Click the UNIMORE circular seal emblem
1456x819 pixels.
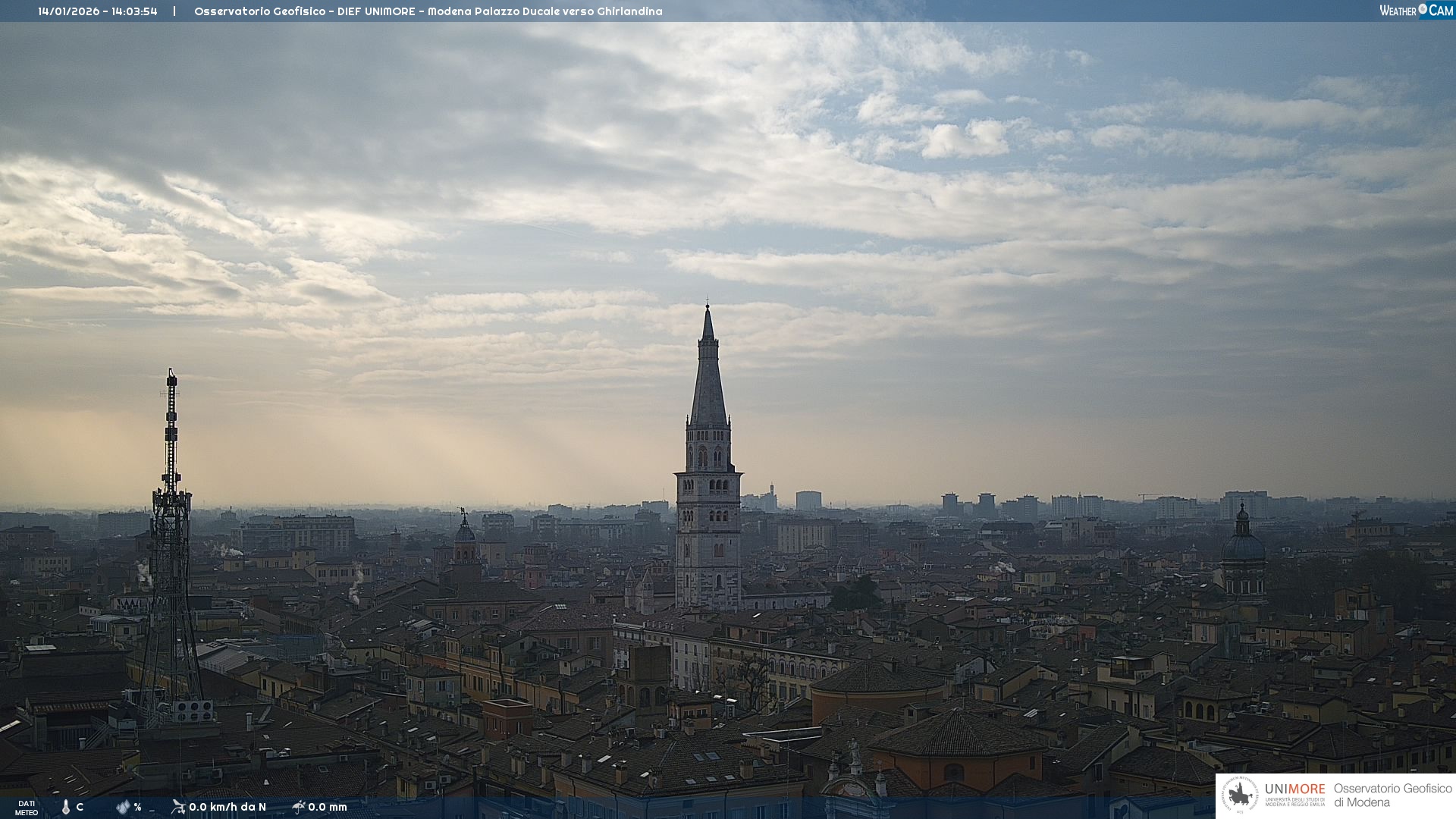click(x=1241, y=795)
